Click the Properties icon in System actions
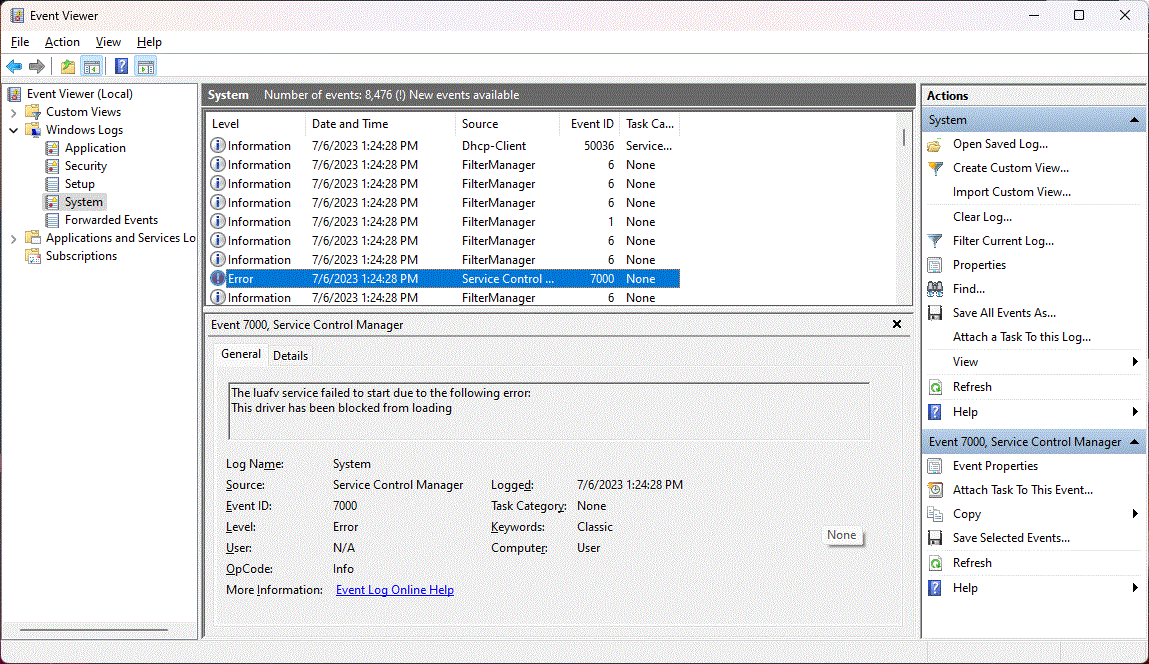 click(935, 265)
